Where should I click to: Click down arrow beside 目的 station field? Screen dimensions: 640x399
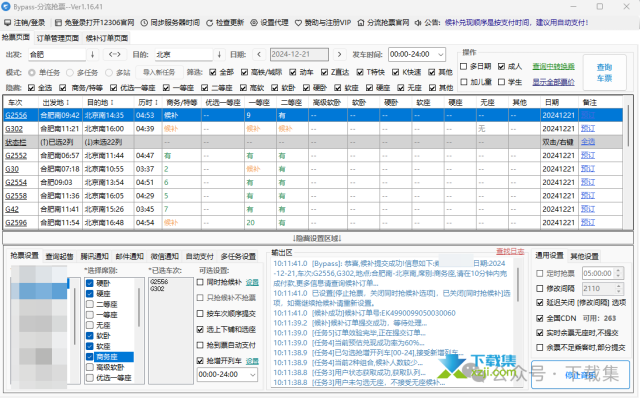pos(219,54)
